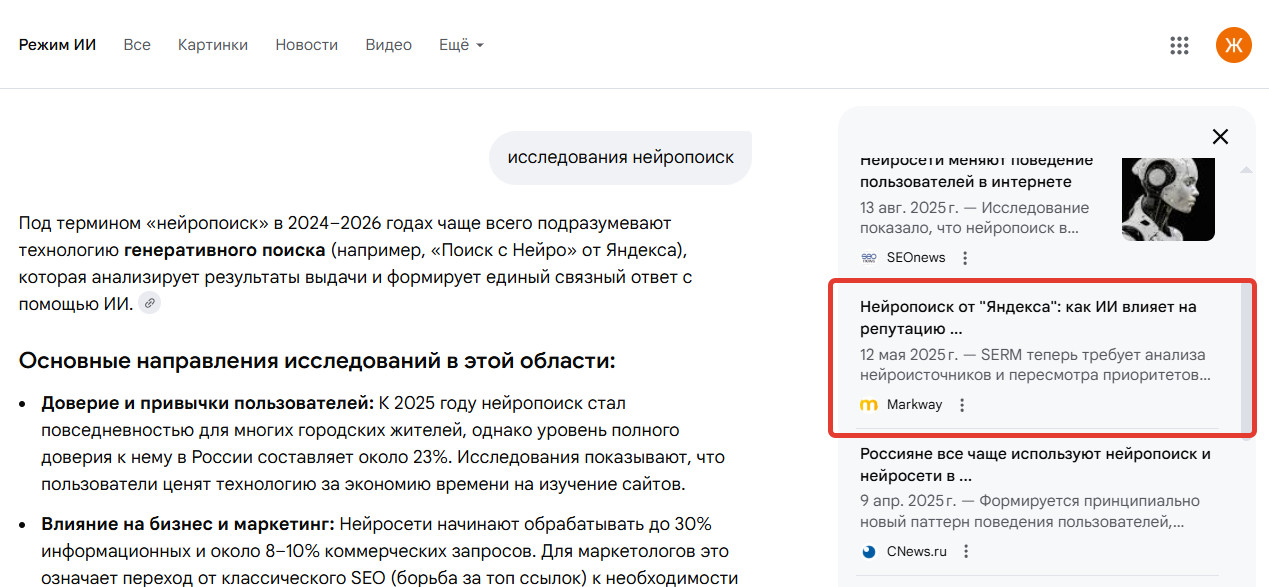Close the sources side panel
Viewport: 1269px width, 587px height.
pyautogui.click(x=1220, y=137)
